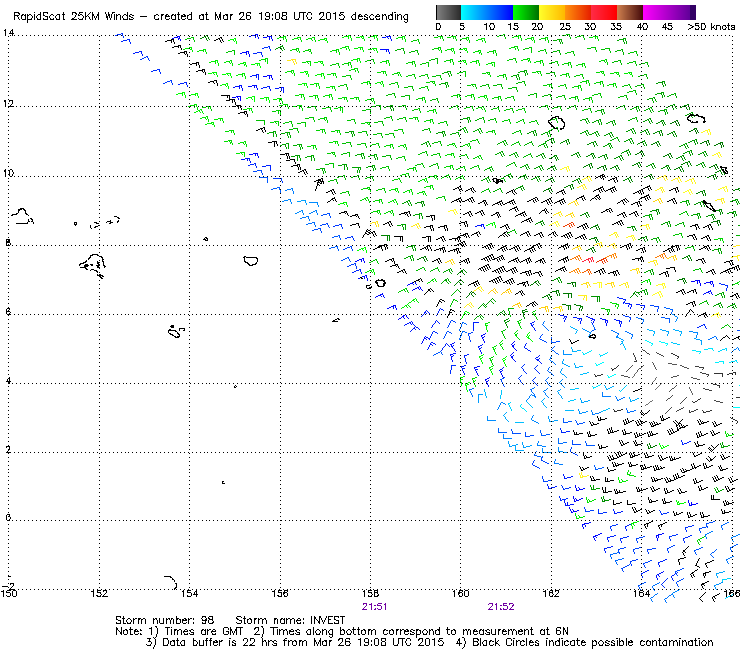Click the cyan-blue 5-15 knots legend band
The height and width of the screenshot is (650, 740).
[487, 12]
